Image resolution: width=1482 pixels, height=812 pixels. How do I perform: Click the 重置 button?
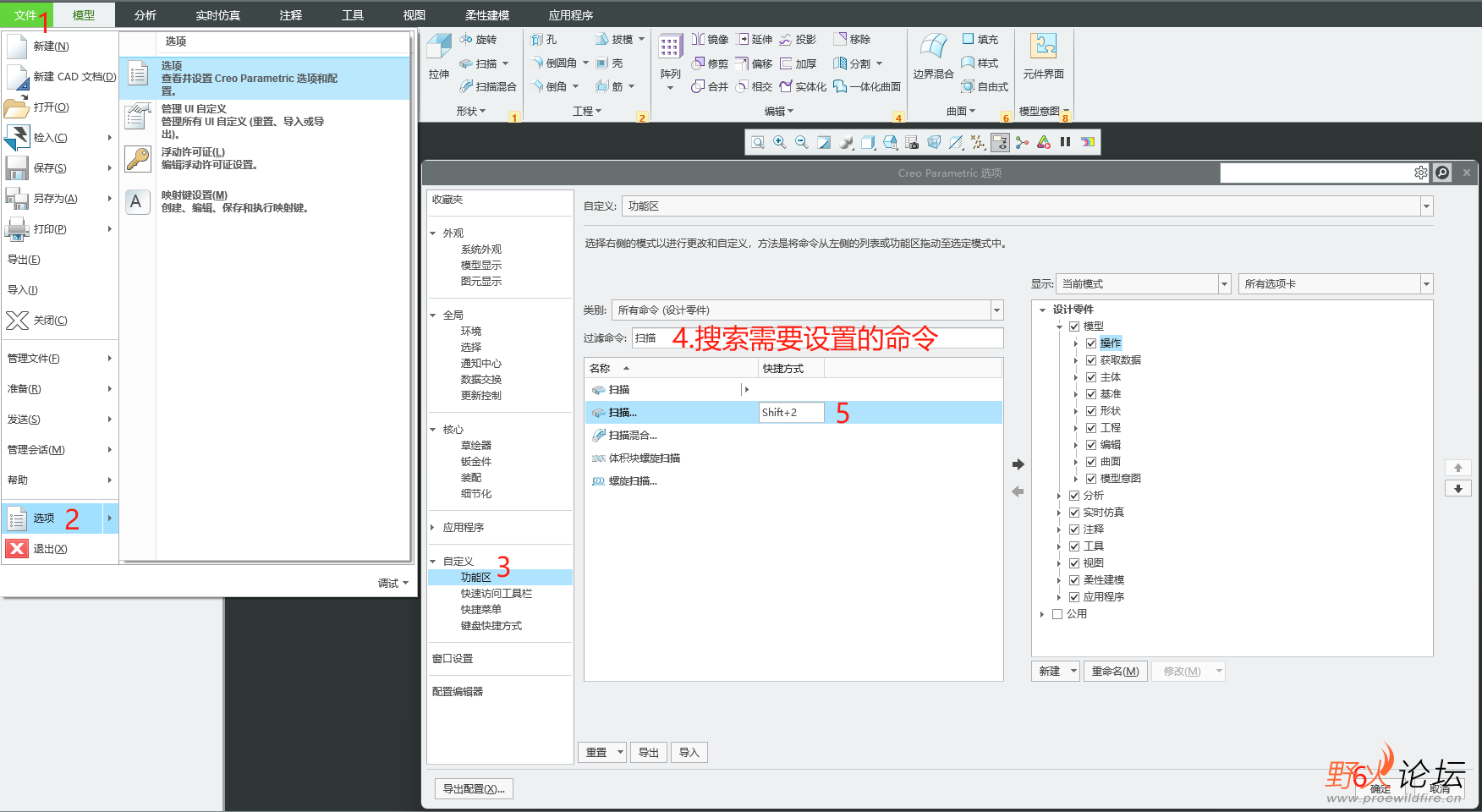(596, 753)
